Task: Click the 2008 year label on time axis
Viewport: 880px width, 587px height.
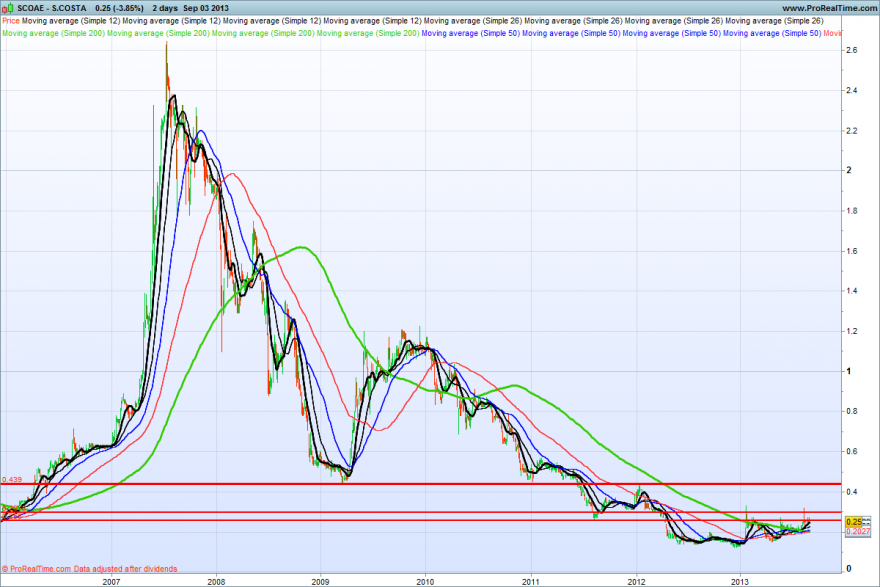Action: point(216,581)
